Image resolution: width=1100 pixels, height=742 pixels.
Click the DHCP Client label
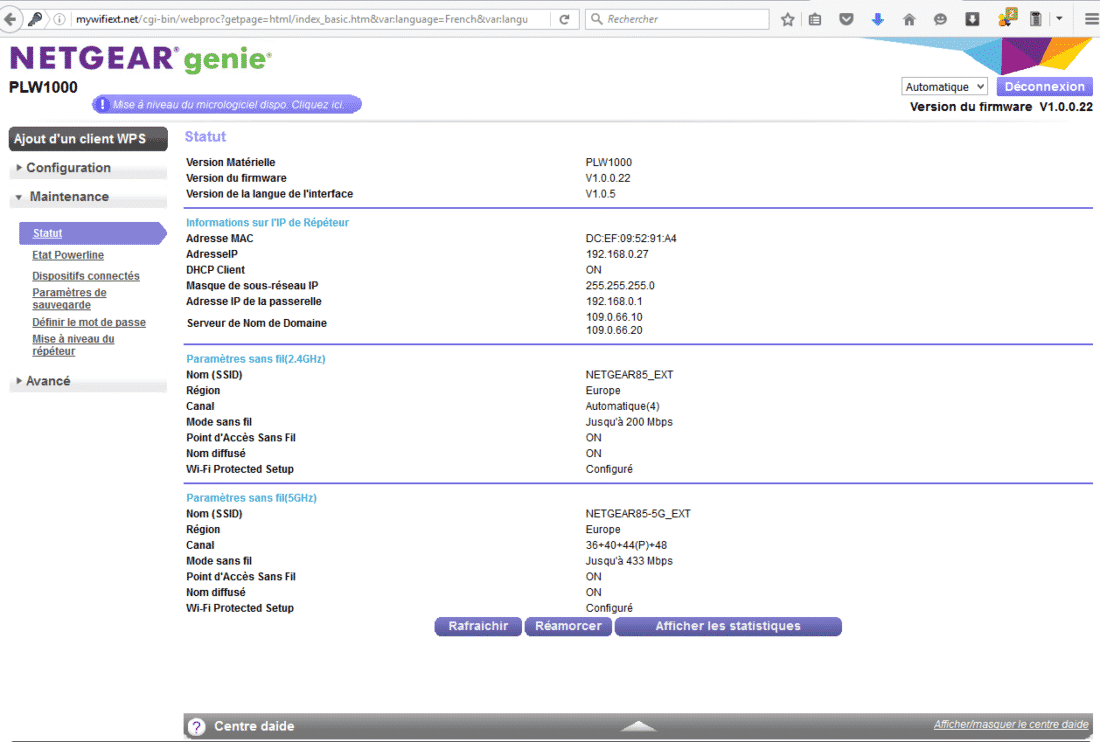coord(215,270)
